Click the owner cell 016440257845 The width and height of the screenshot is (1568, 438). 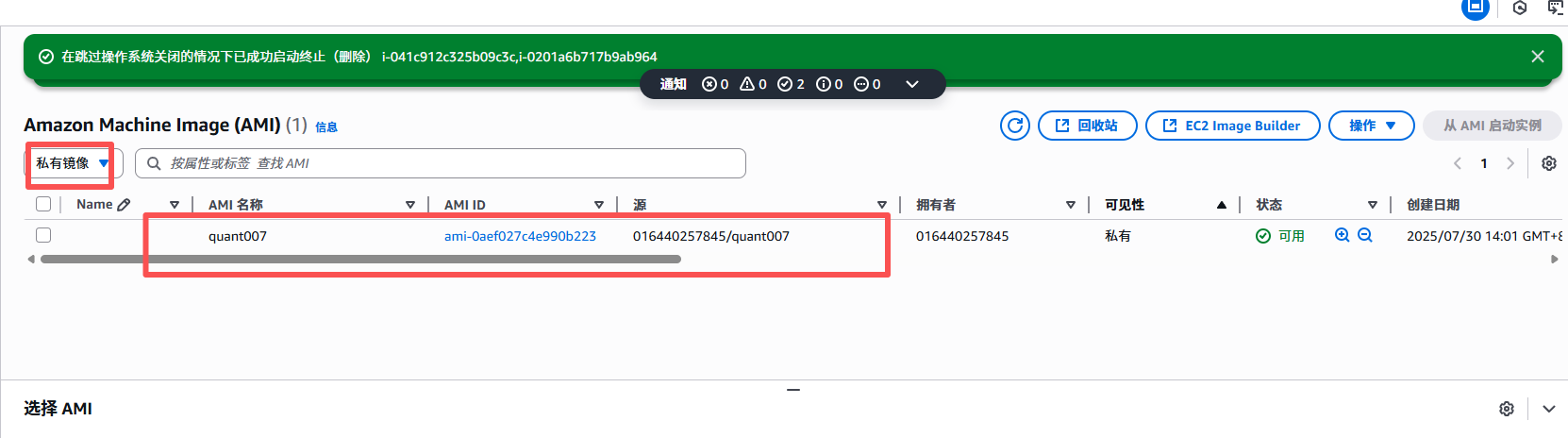[x=962, y=236]
